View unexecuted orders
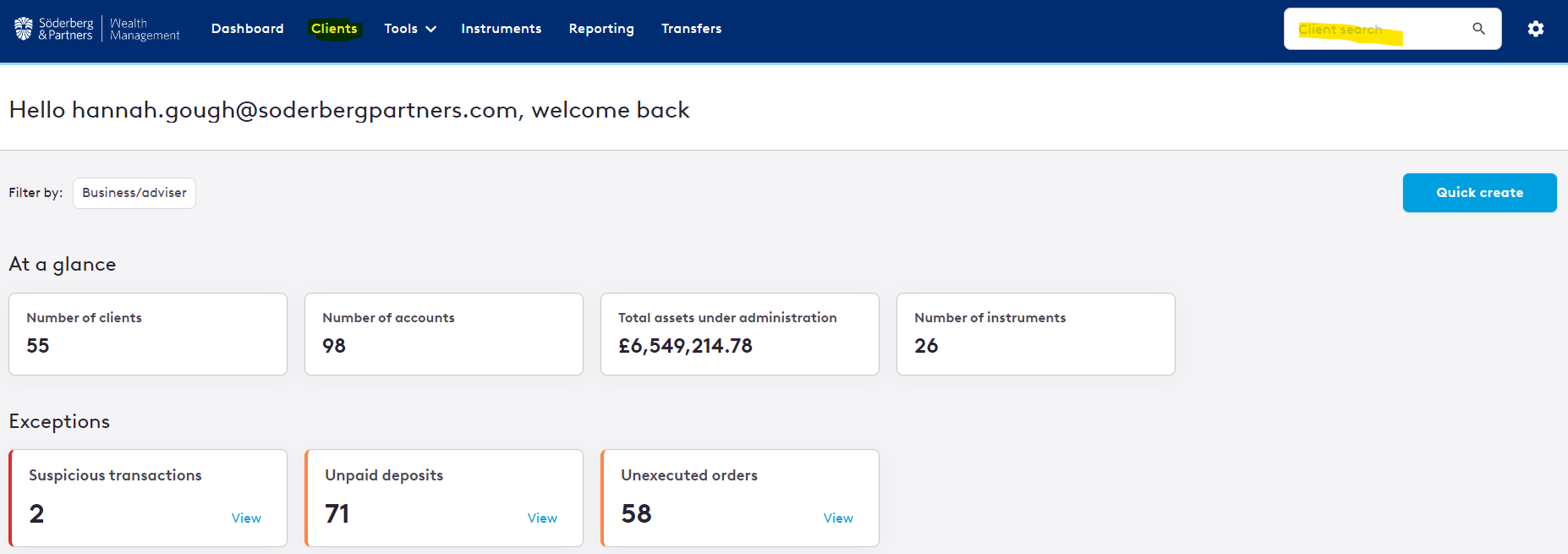Image resolution: width=1568 pixels, height=554 pixels. click(x=838, y=518)
